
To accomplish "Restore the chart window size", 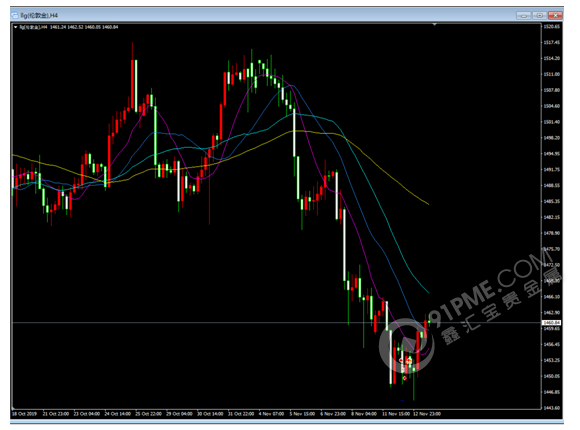I will tap(539, 15).
